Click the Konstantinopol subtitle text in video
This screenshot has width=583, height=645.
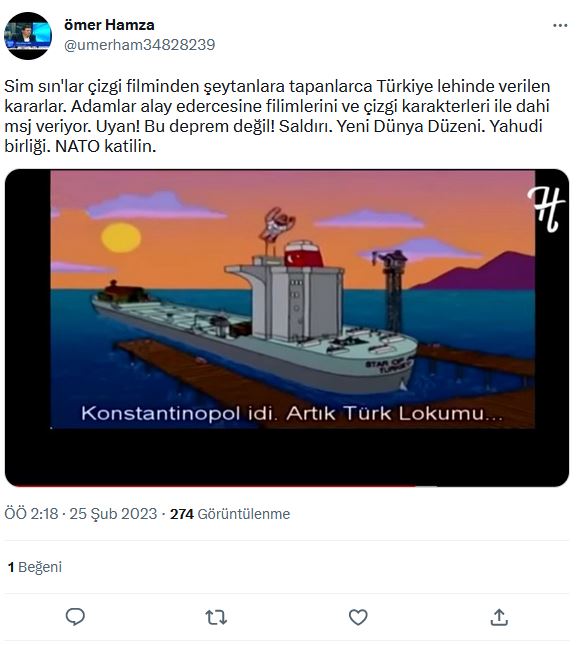click(x=292, y=413)
